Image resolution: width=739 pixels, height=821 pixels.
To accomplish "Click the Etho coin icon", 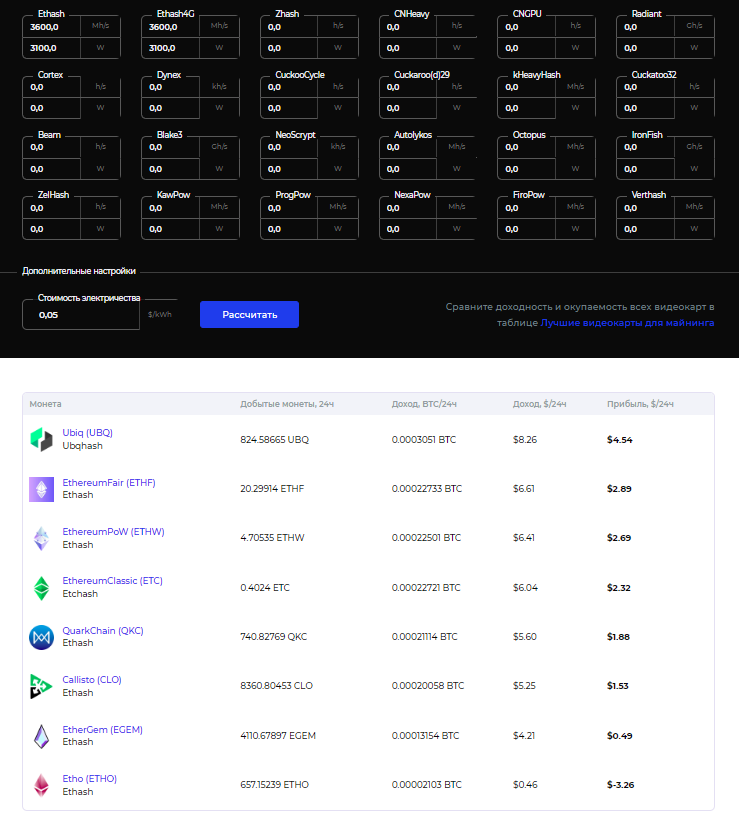I will click(x=41, y=785).
